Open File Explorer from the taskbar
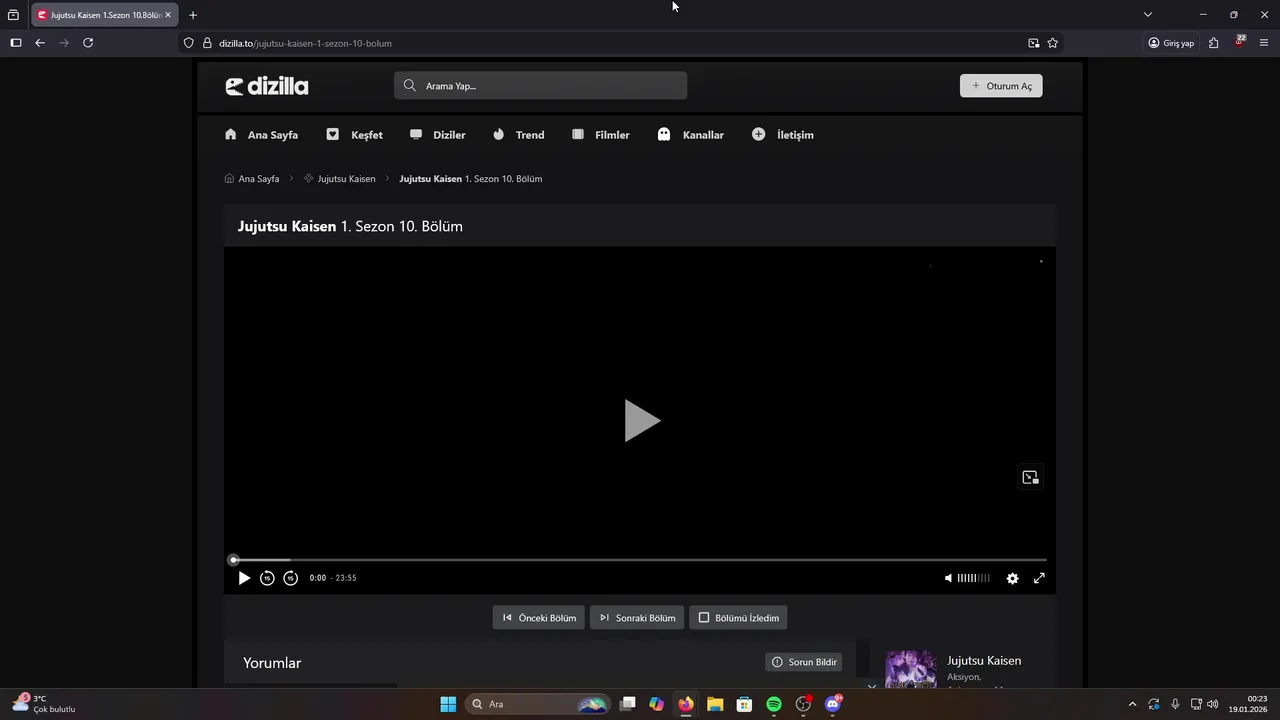 point(715,704)
